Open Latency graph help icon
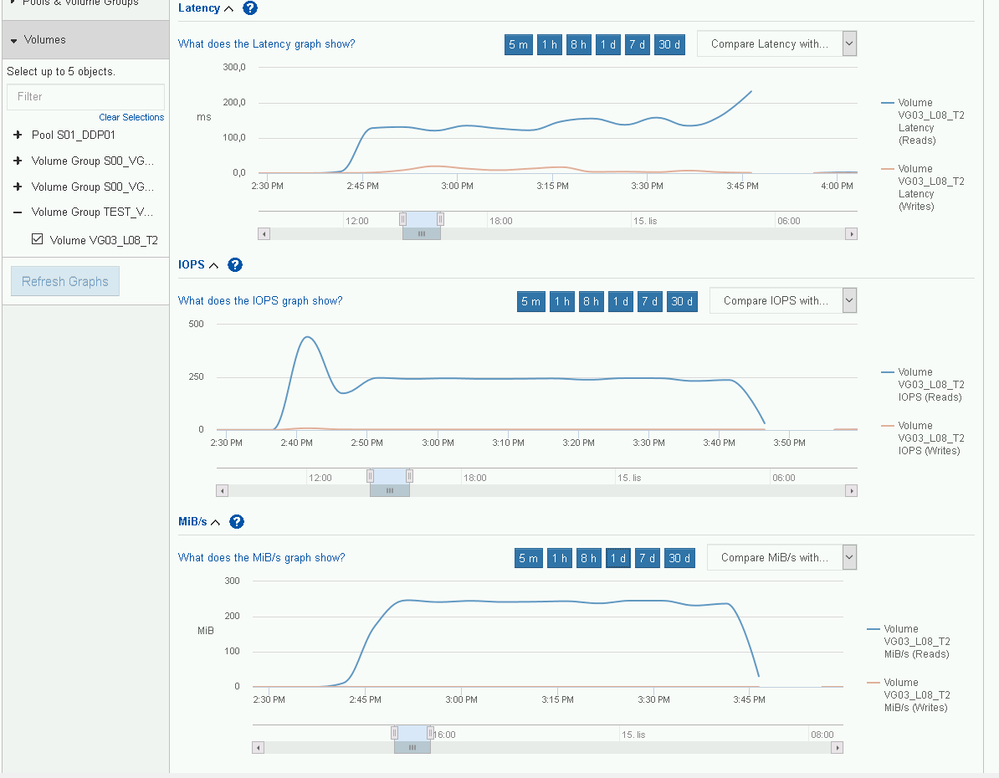Viewport: 999px width, 778px height. pos(249,8)
